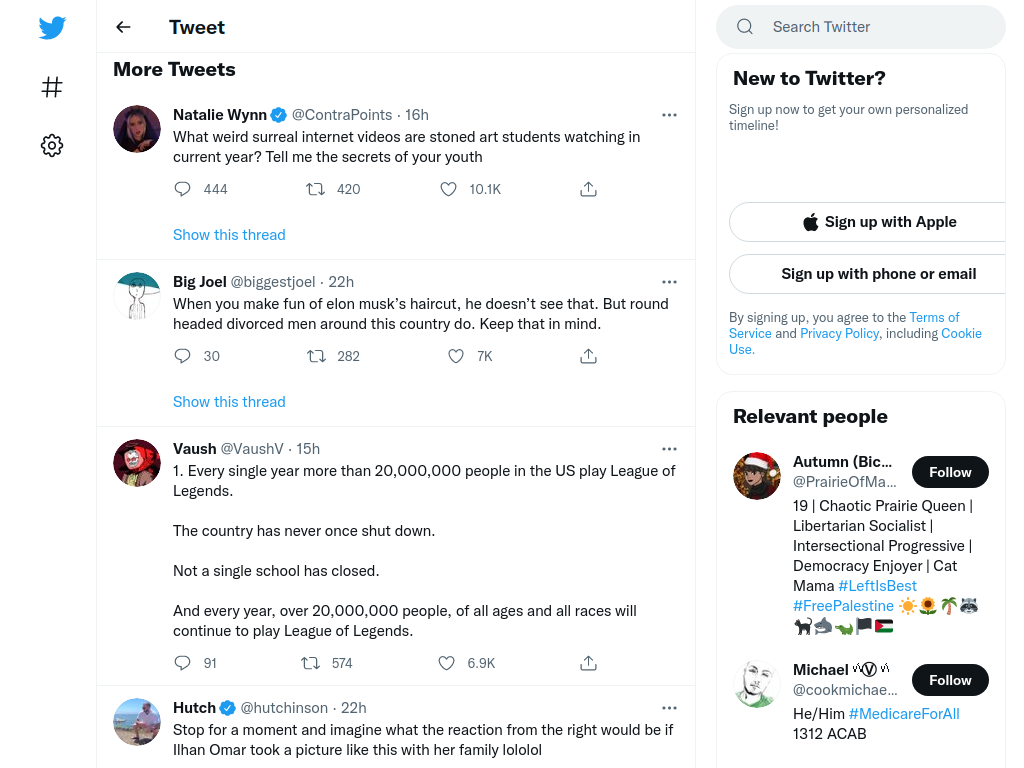Follow Autumn @PrairieOfMa account

pos(950,472)
